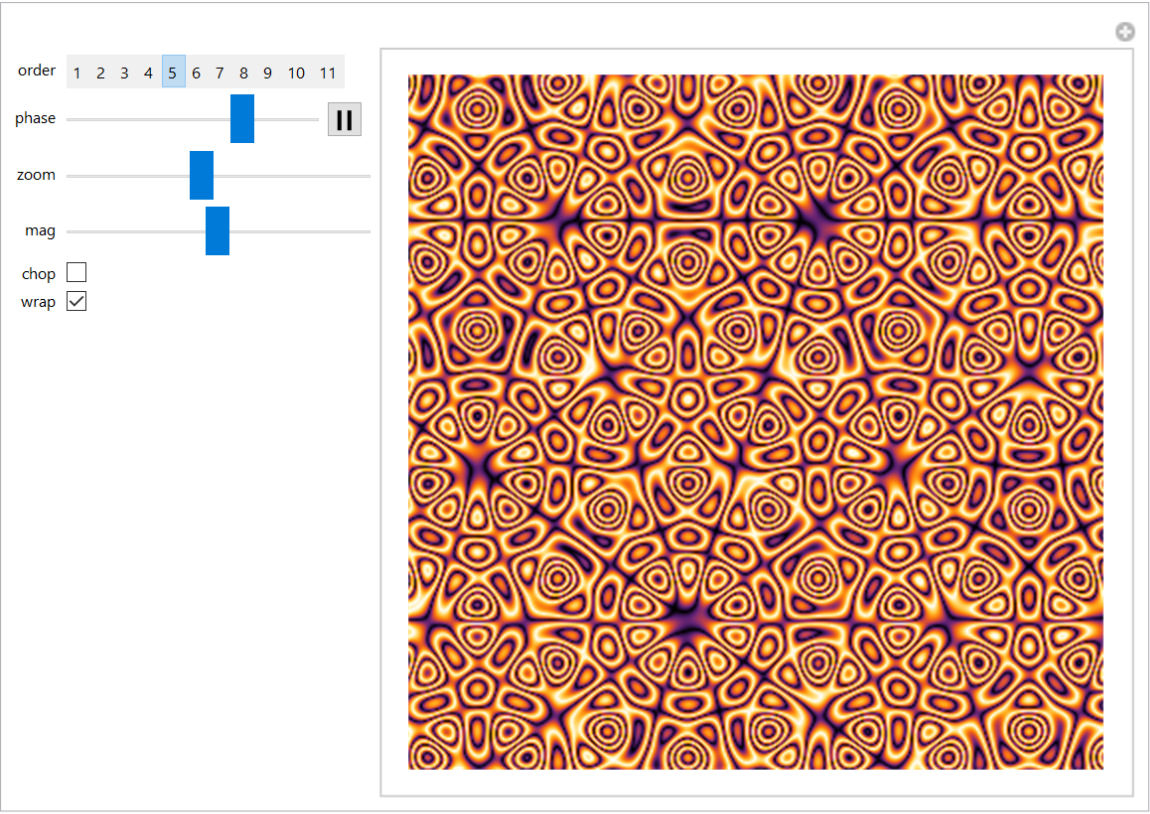Click the right end of mag slider track
The image size is (1150, 814).
366,231
